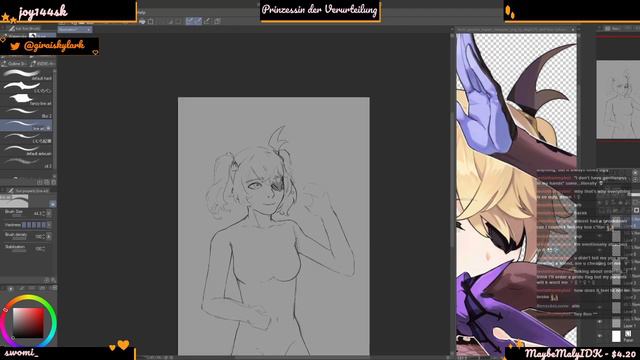Select the 'blur 2' brush preset
Viewport: 640px width, 360px height.
[x=27, y=113]
